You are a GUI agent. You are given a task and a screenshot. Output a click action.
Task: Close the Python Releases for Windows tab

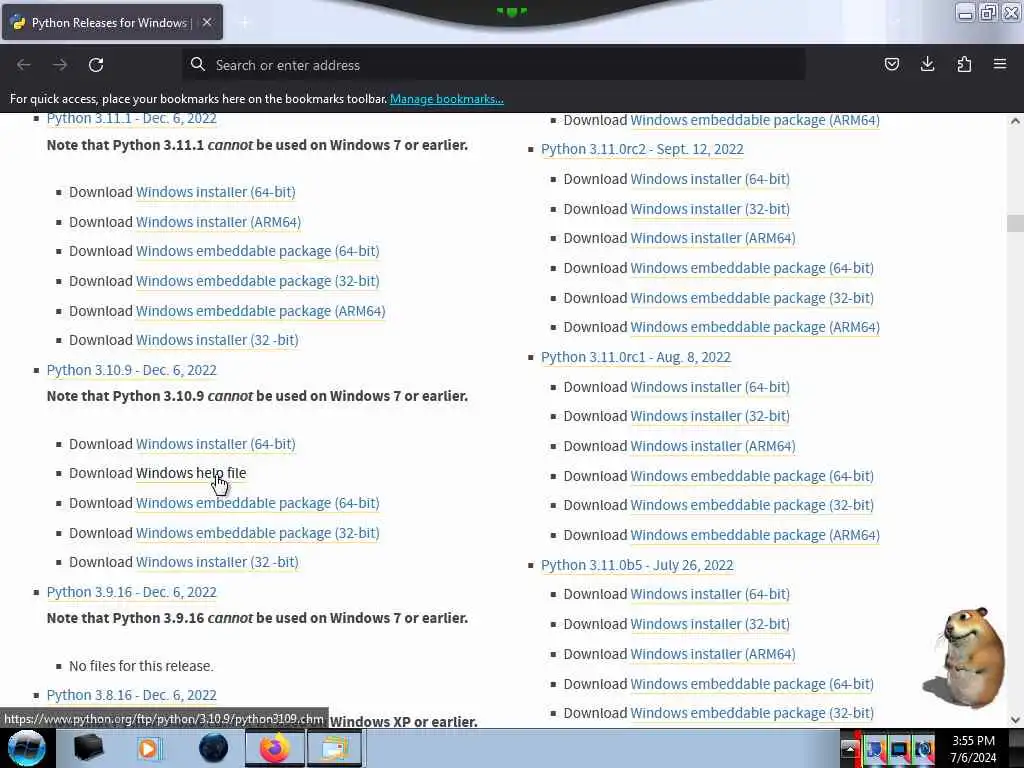point(206,22)
